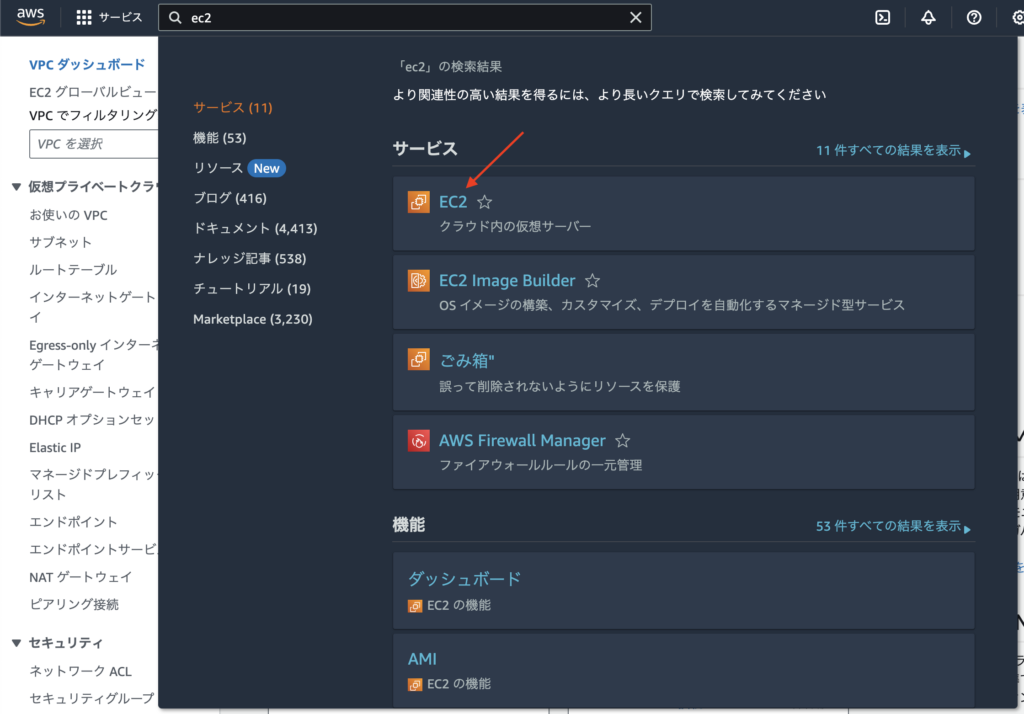Screen dimensions: 1024x714
Task: Open DHCP オプションセット in sidebar
Action: pyautogui.click(x=92, y=420)
